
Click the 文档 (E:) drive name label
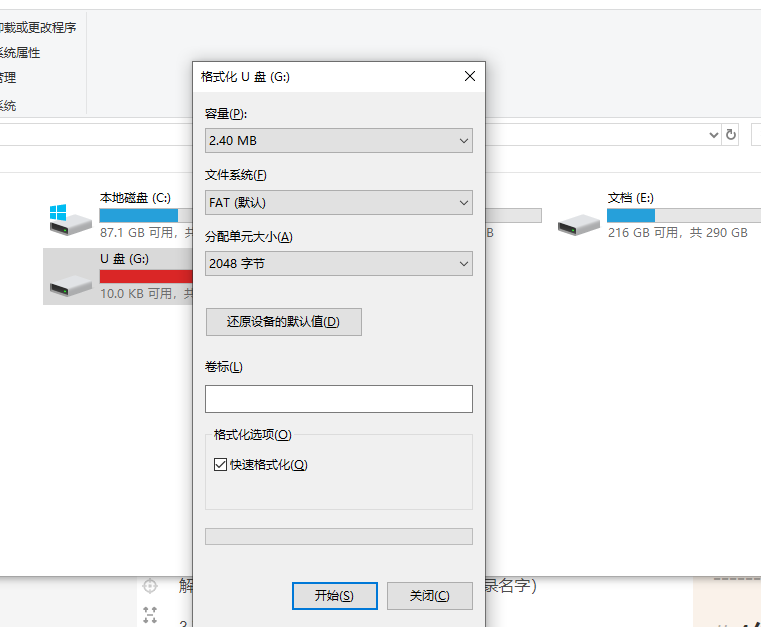630,198
